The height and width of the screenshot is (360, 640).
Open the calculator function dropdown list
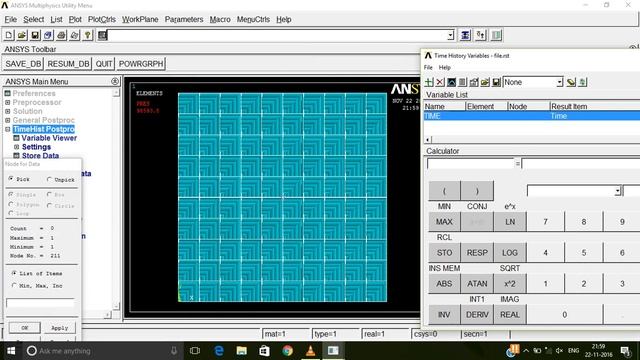(x=618, y=191)
